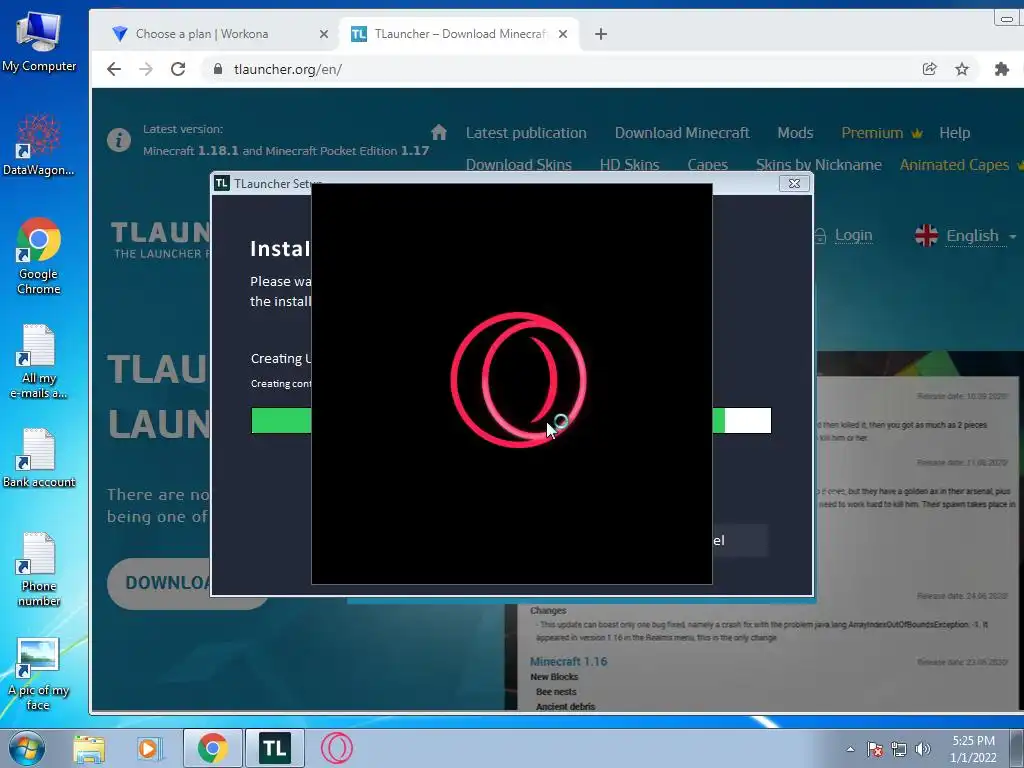The height and width of the screenshot is (768, 1024).
Task: Open File Explorer from taskbar
Action: (89, 748)
